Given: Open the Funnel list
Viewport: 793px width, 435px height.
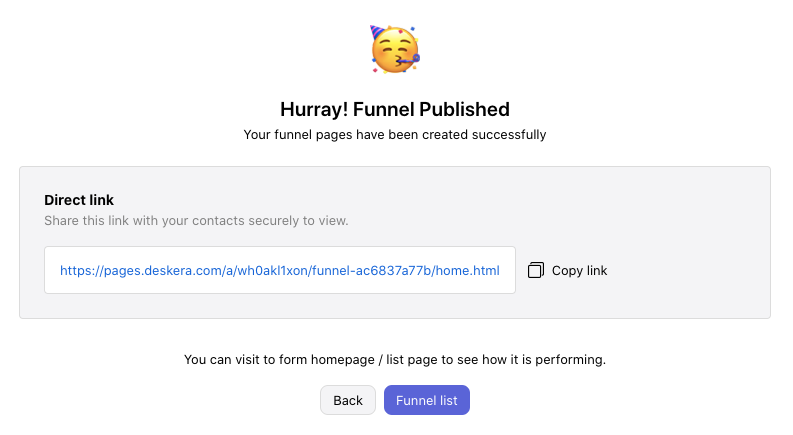Looking at the screenshot, I should pos(427,400).
